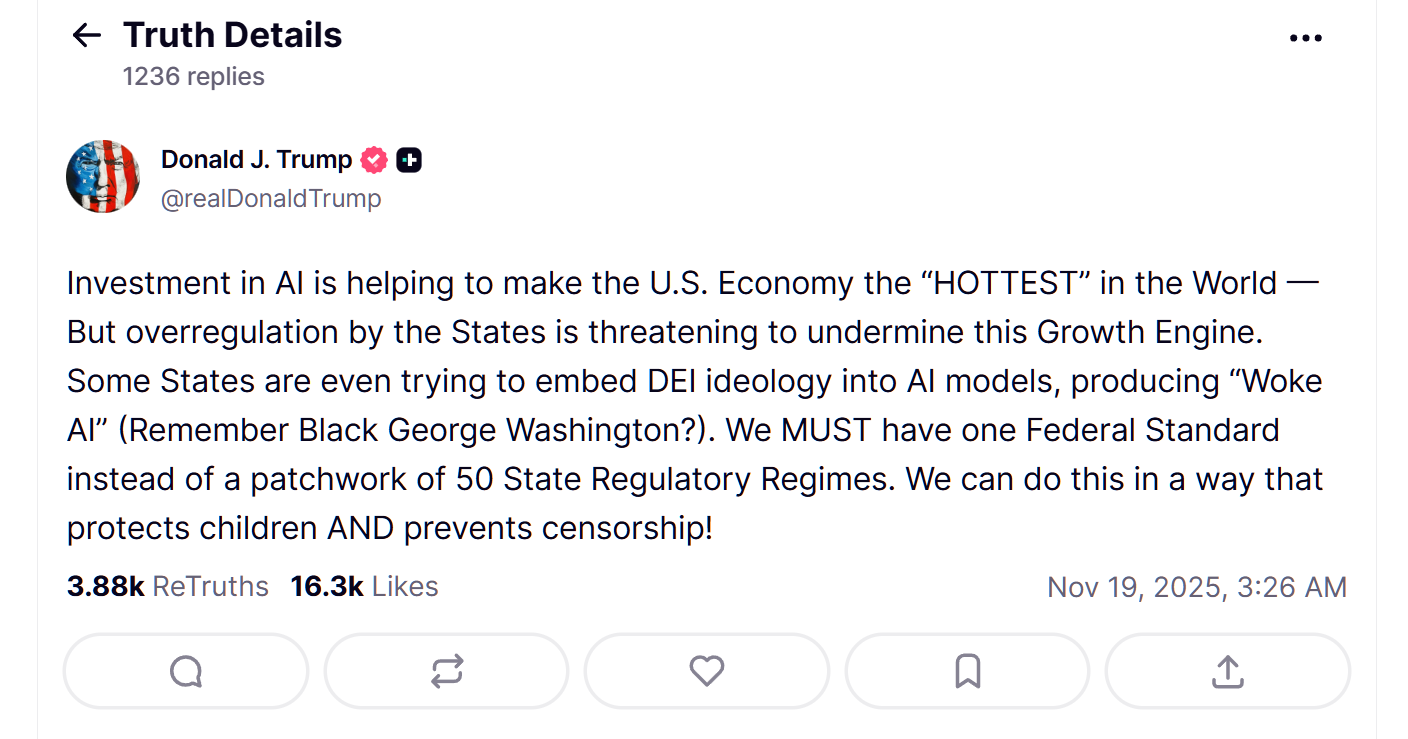Share the post via upload arrow icon
1408x739 pixels.
[x=1227, y=671]
